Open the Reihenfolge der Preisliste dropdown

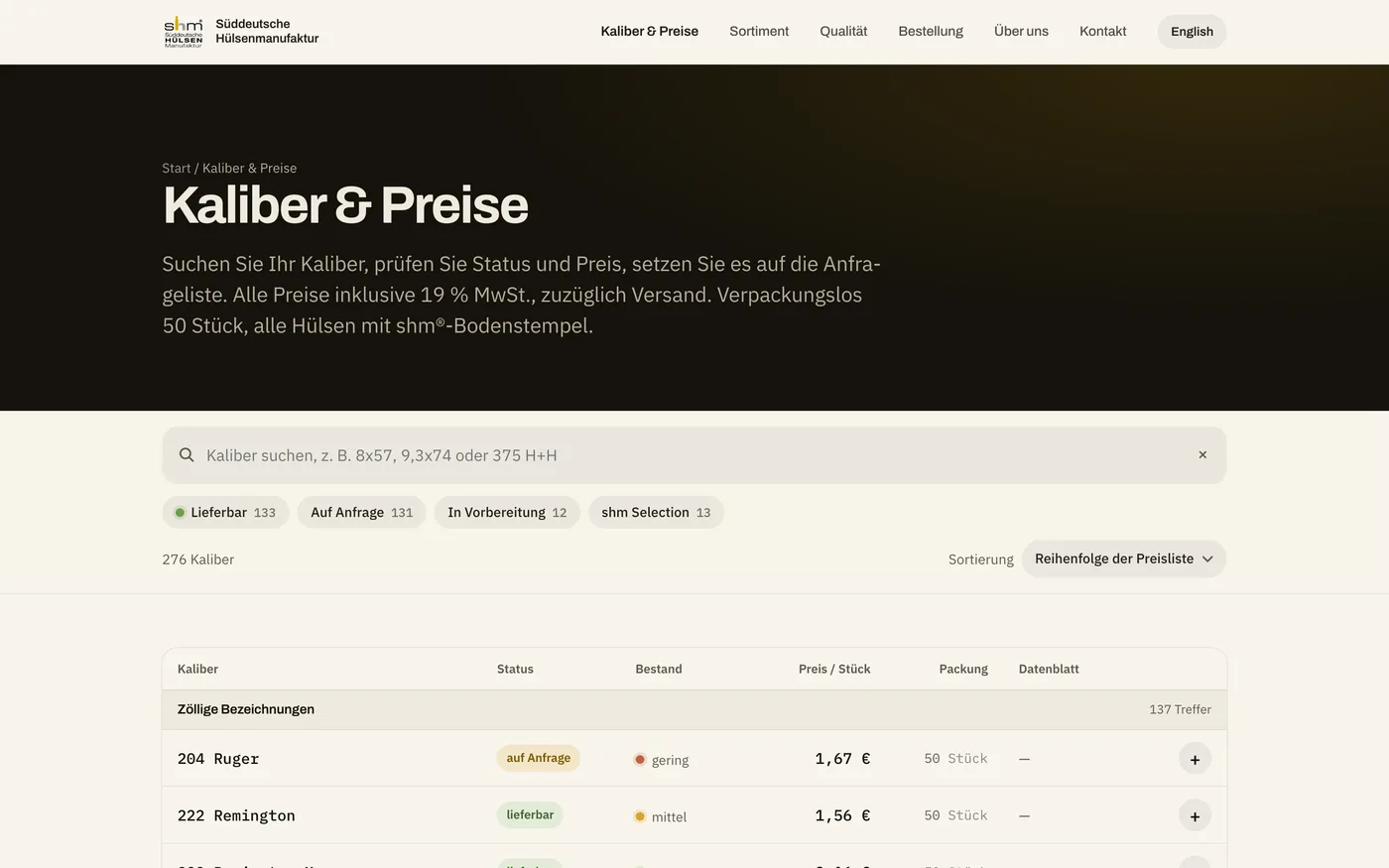pyautogui.click(x=1124, y=558)
